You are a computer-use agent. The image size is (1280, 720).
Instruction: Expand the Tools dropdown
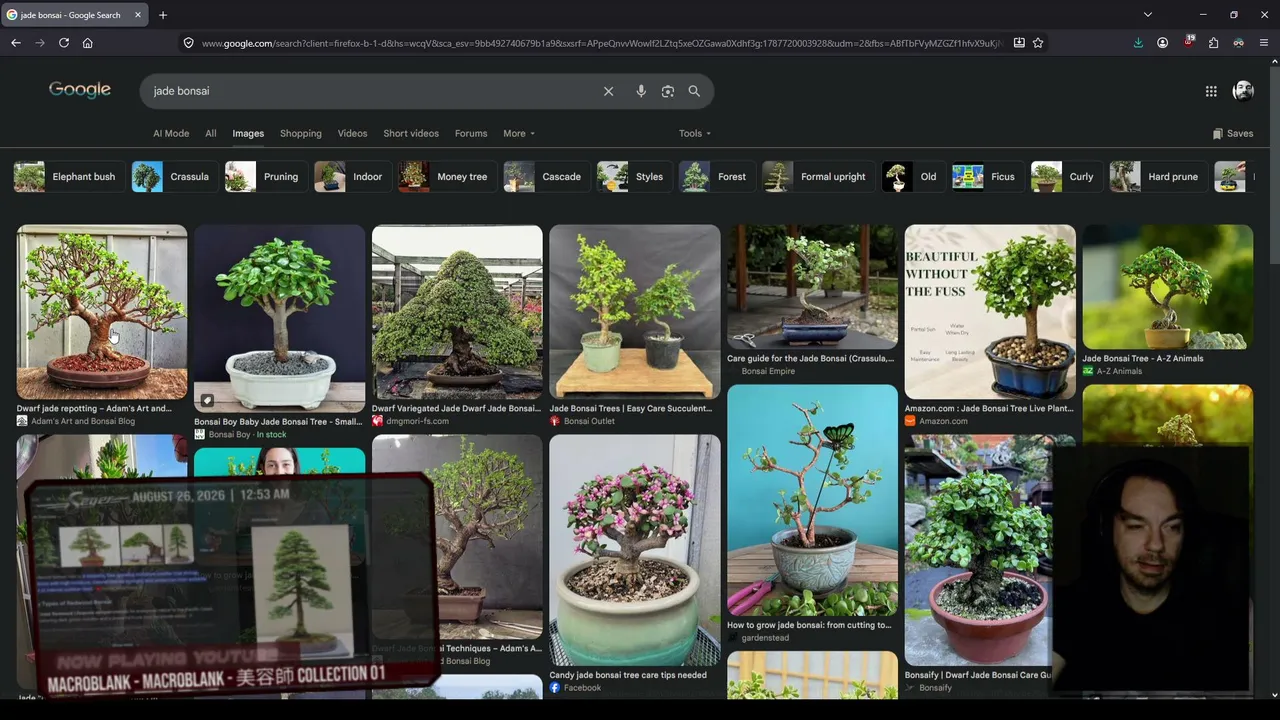pos(695,133)
